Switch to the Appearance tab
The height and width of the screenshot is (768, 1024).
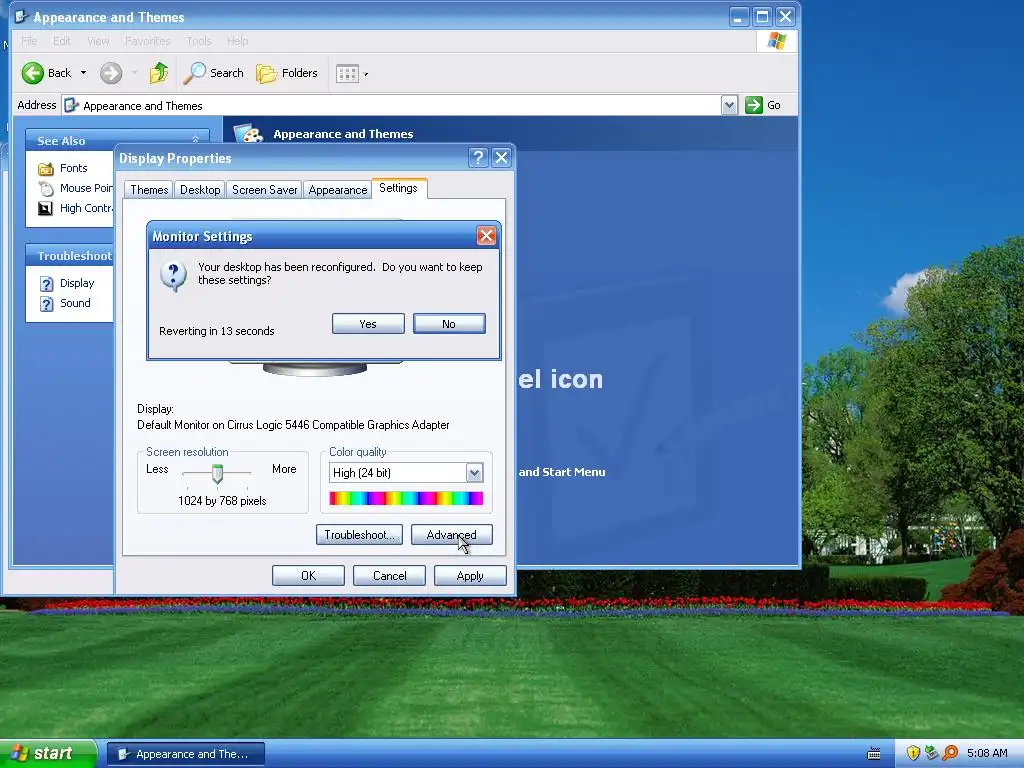pos(338,189)
